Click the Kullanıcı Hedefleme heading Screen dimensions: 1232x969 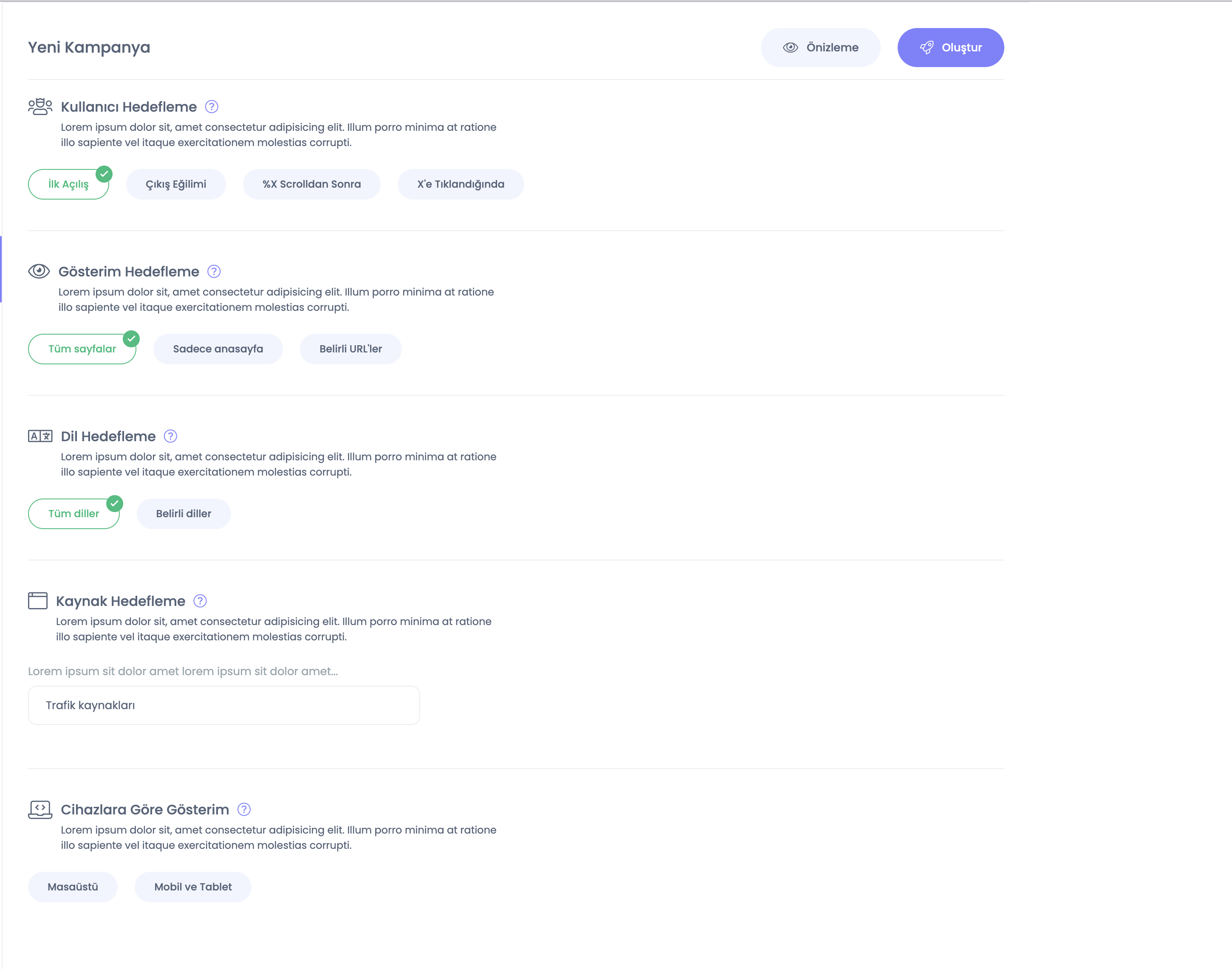[129, 107]
